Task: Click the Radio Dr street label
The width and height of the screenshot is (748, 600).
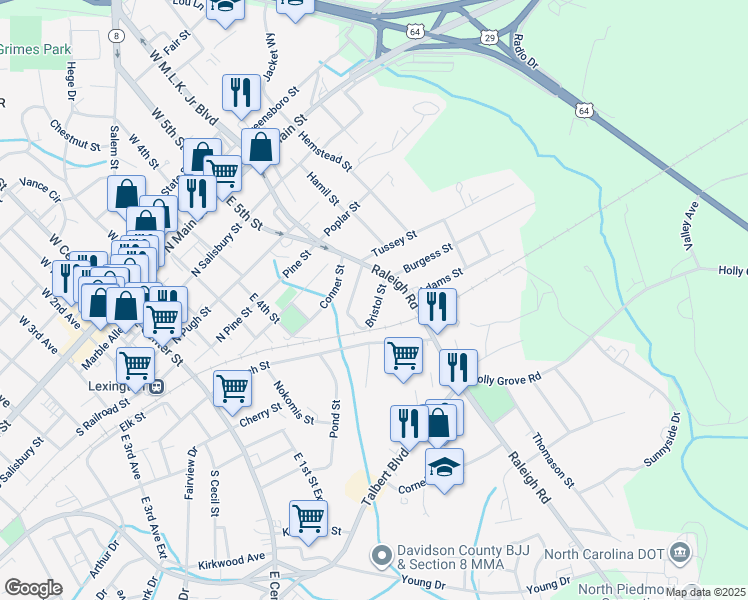Action: (x=524, y=51)
